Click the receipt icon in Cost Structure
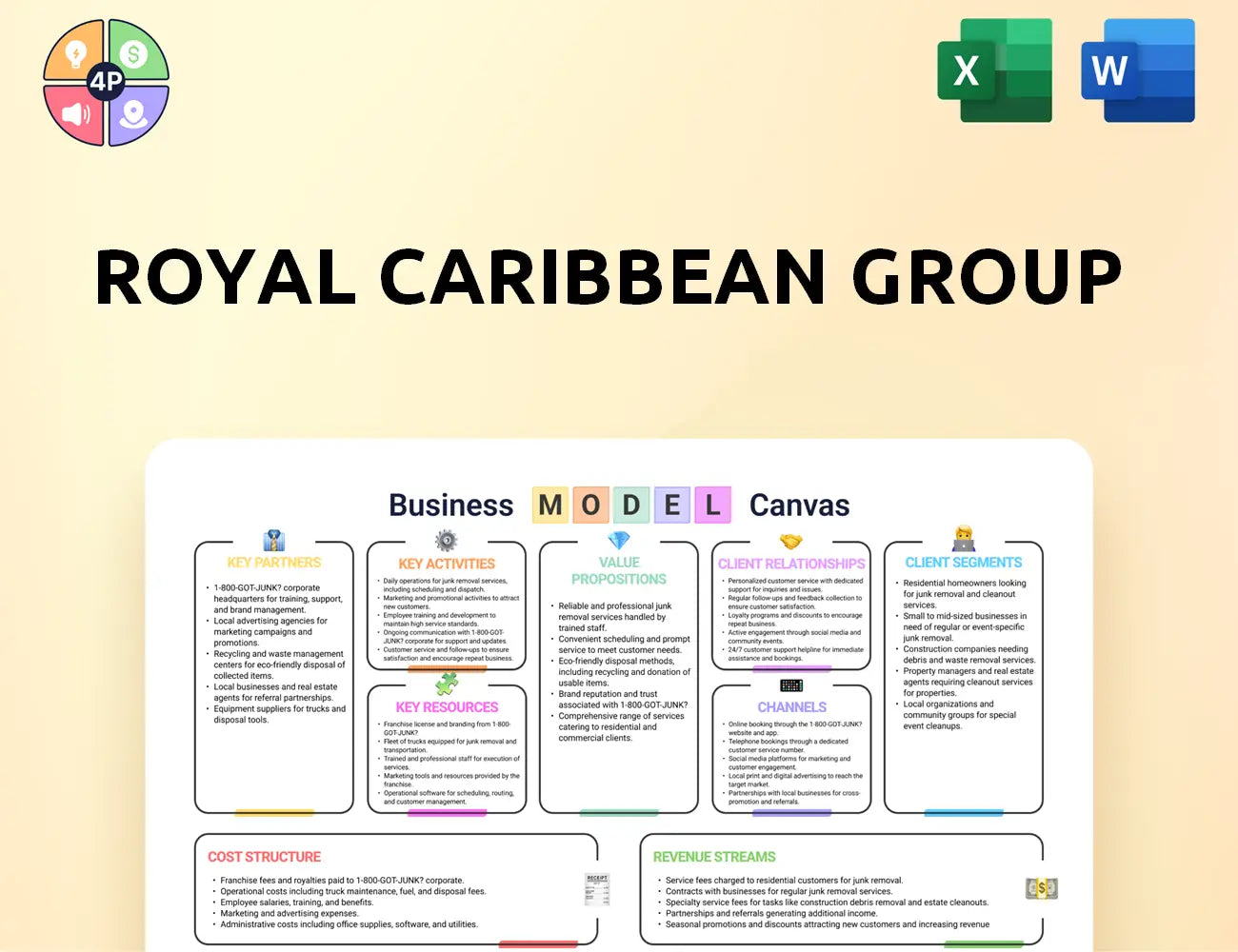The image size is (1238, 952). (597, 889)
